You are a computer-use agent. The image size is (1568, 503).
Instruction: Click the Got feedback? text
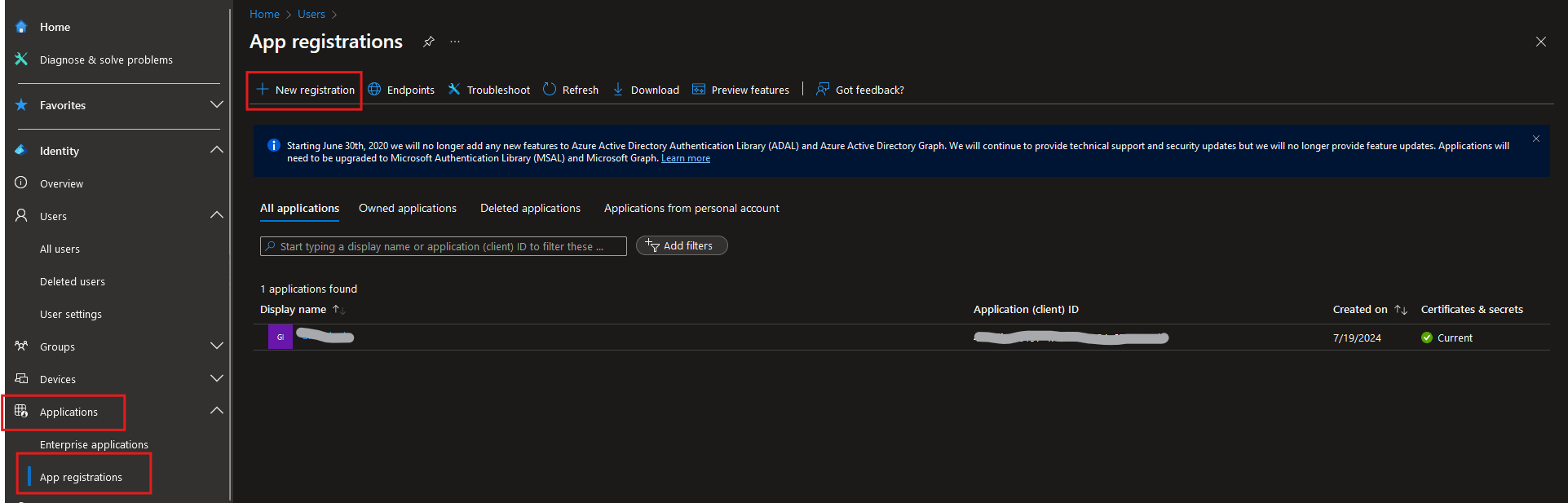tap(870, 90)
